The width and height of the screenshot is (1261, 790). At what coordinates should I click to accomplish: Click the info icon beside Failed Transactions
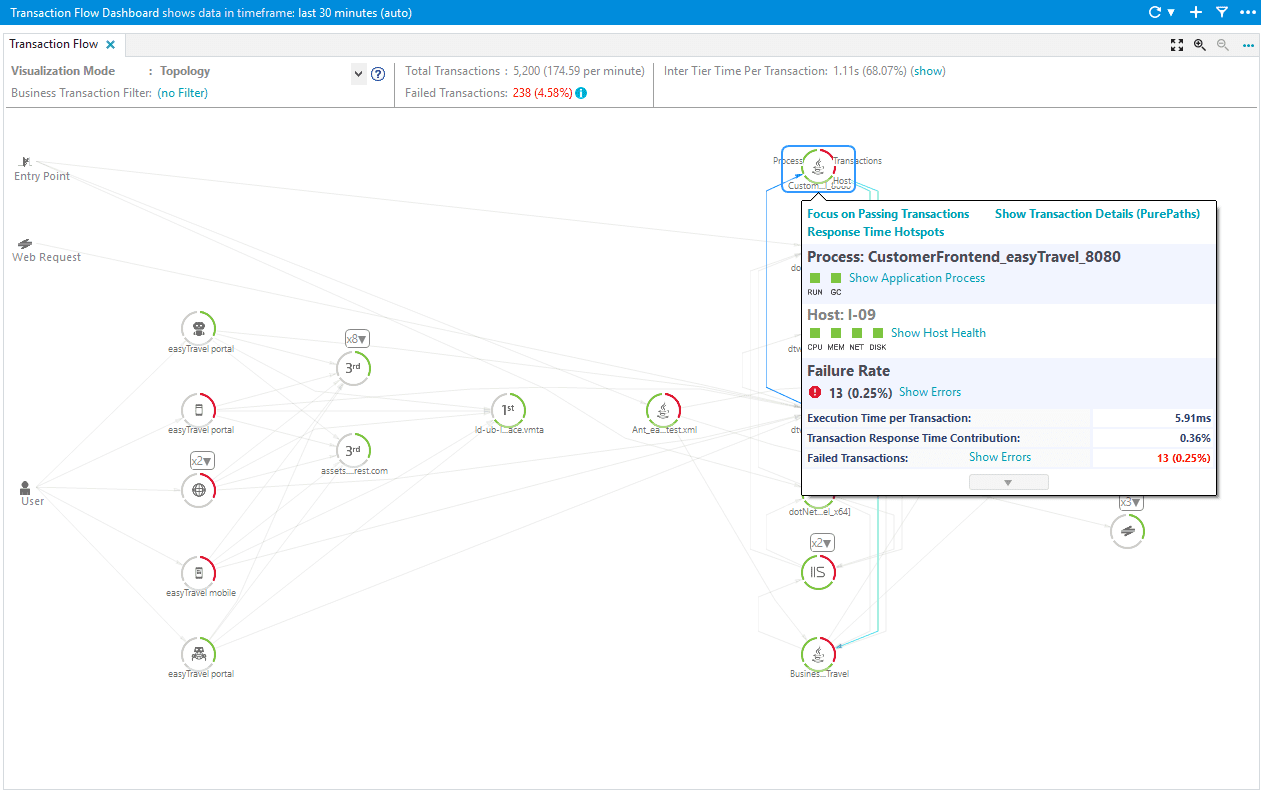click(x=581, y=93)
